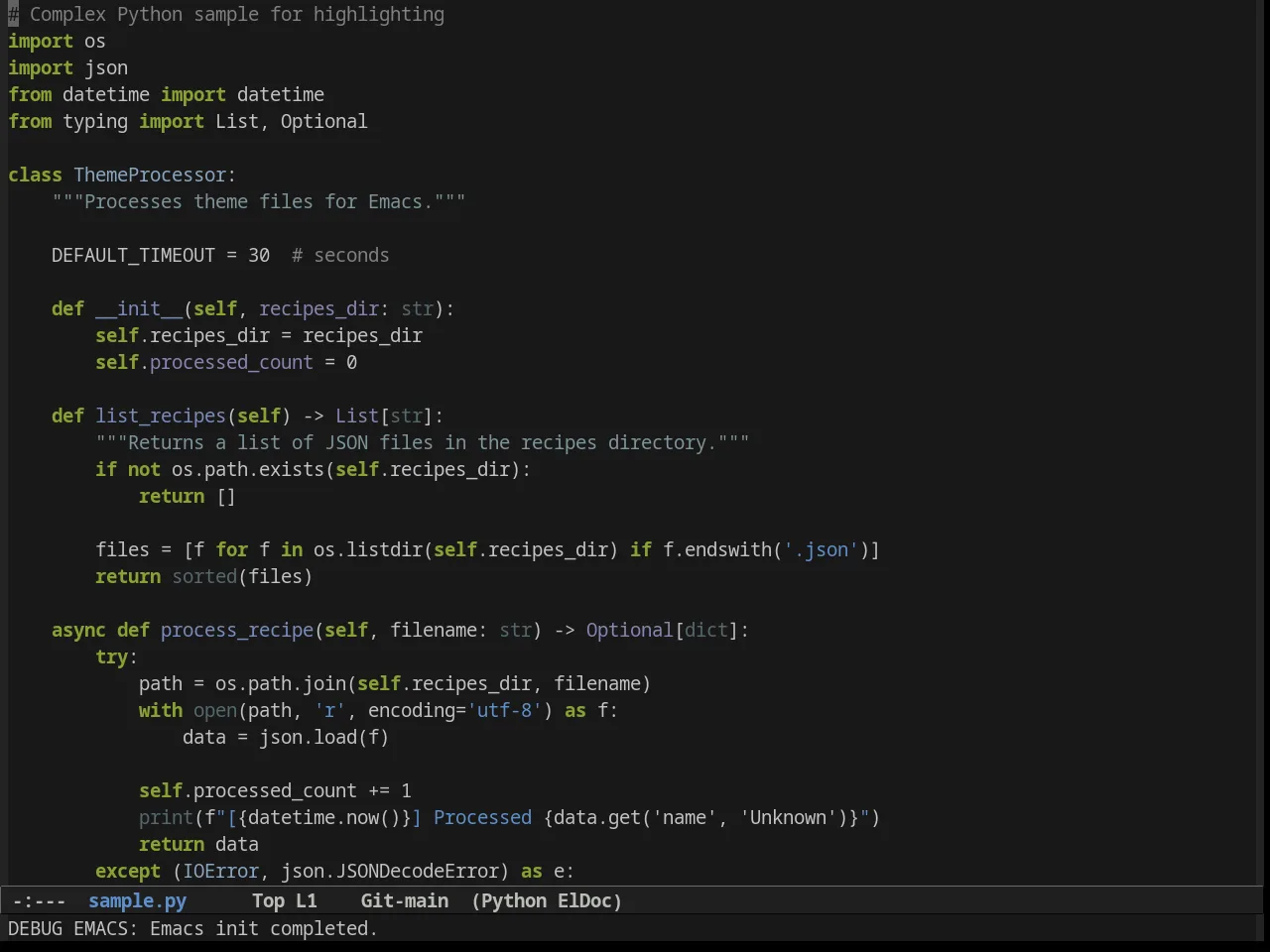The image size is (1270, 952).
Task: Click the 'print' function call
Action: click(x=166, y=817)
